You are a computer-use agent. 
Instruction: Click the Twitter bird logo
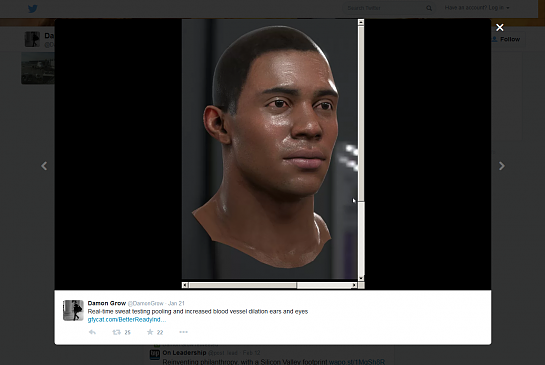33,9
